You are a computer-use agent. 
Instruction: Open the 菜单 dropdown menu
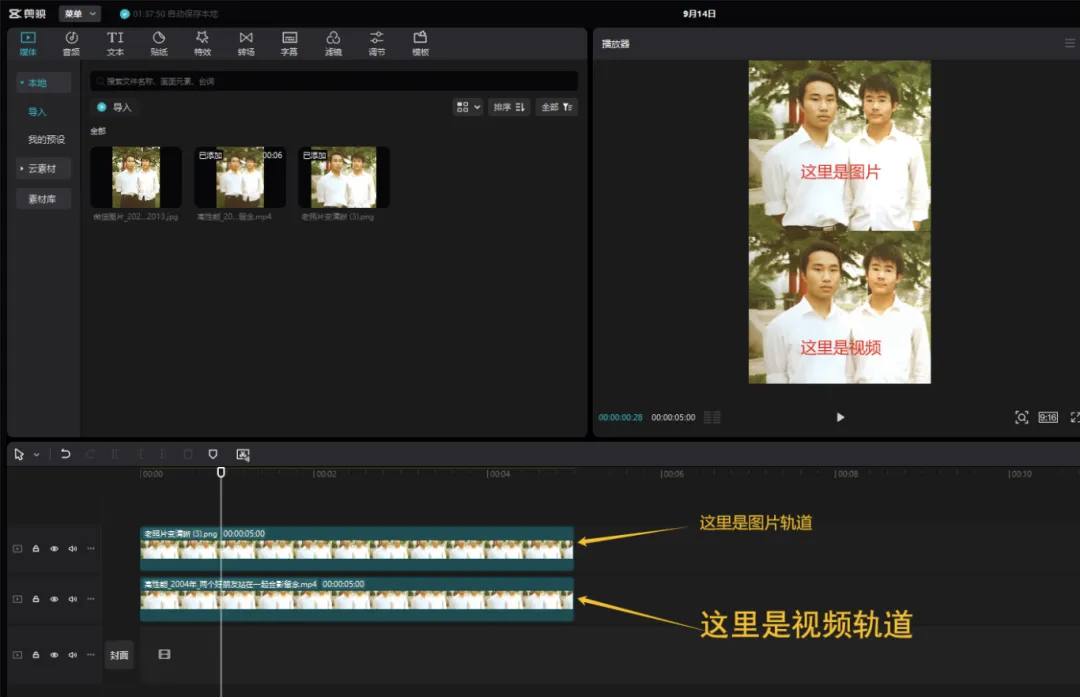[x=79, y=14]
